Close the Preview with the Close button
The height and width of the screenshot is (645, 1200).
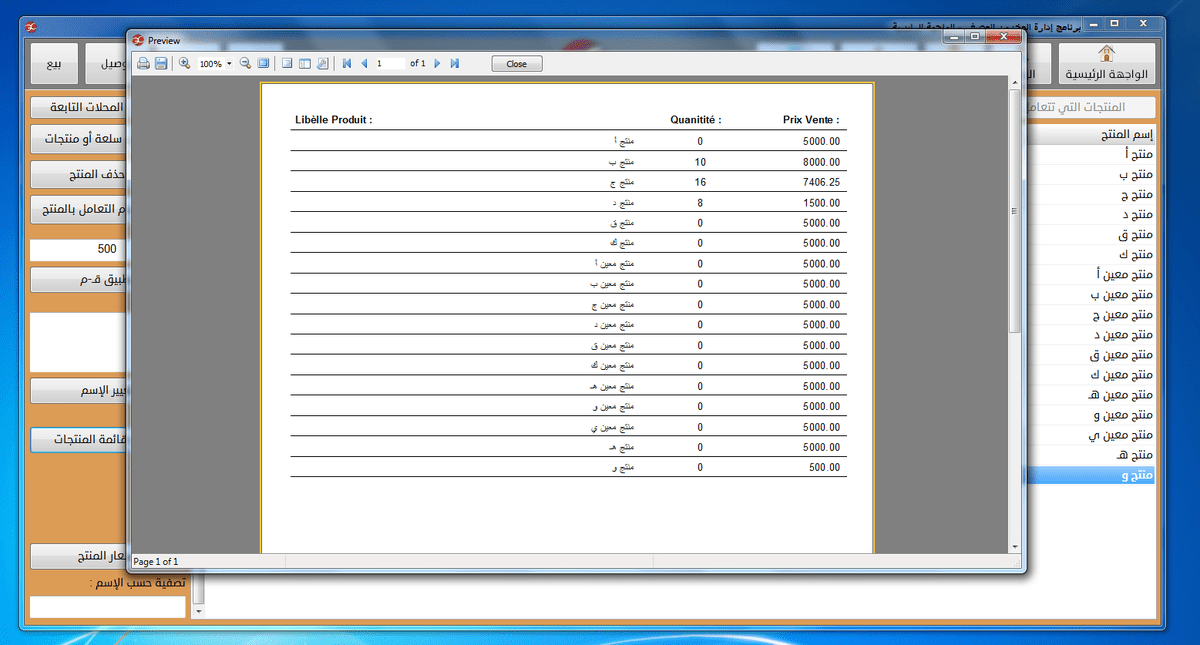point(516,63)
